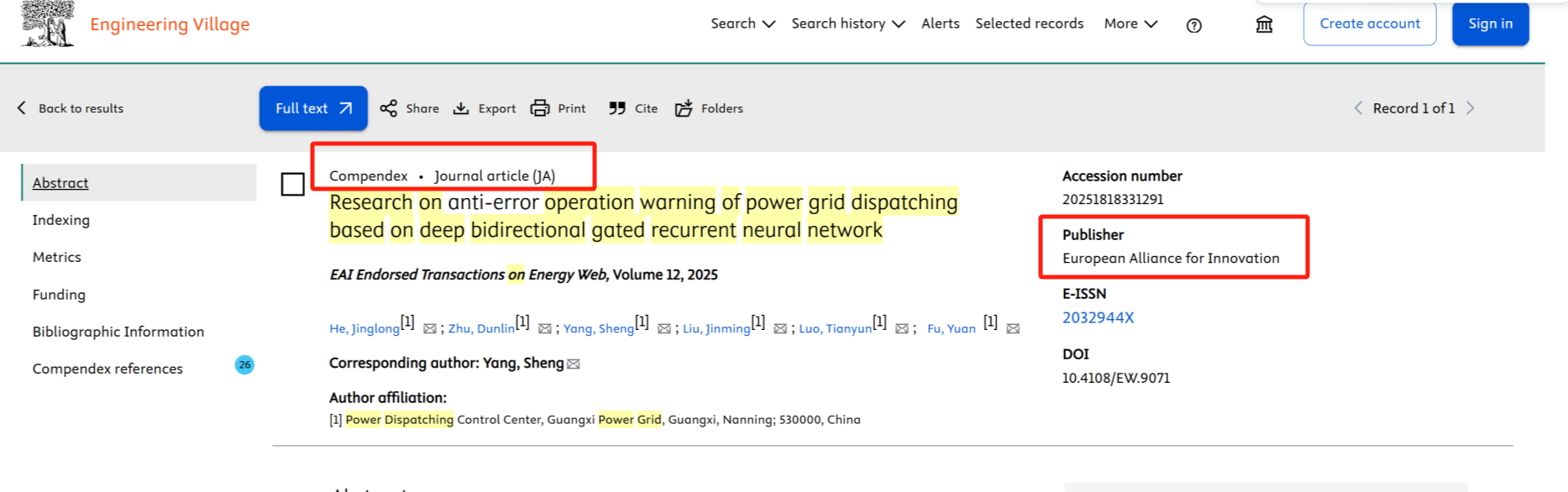Open author link Liu, Jinming

tap(716, 328)
